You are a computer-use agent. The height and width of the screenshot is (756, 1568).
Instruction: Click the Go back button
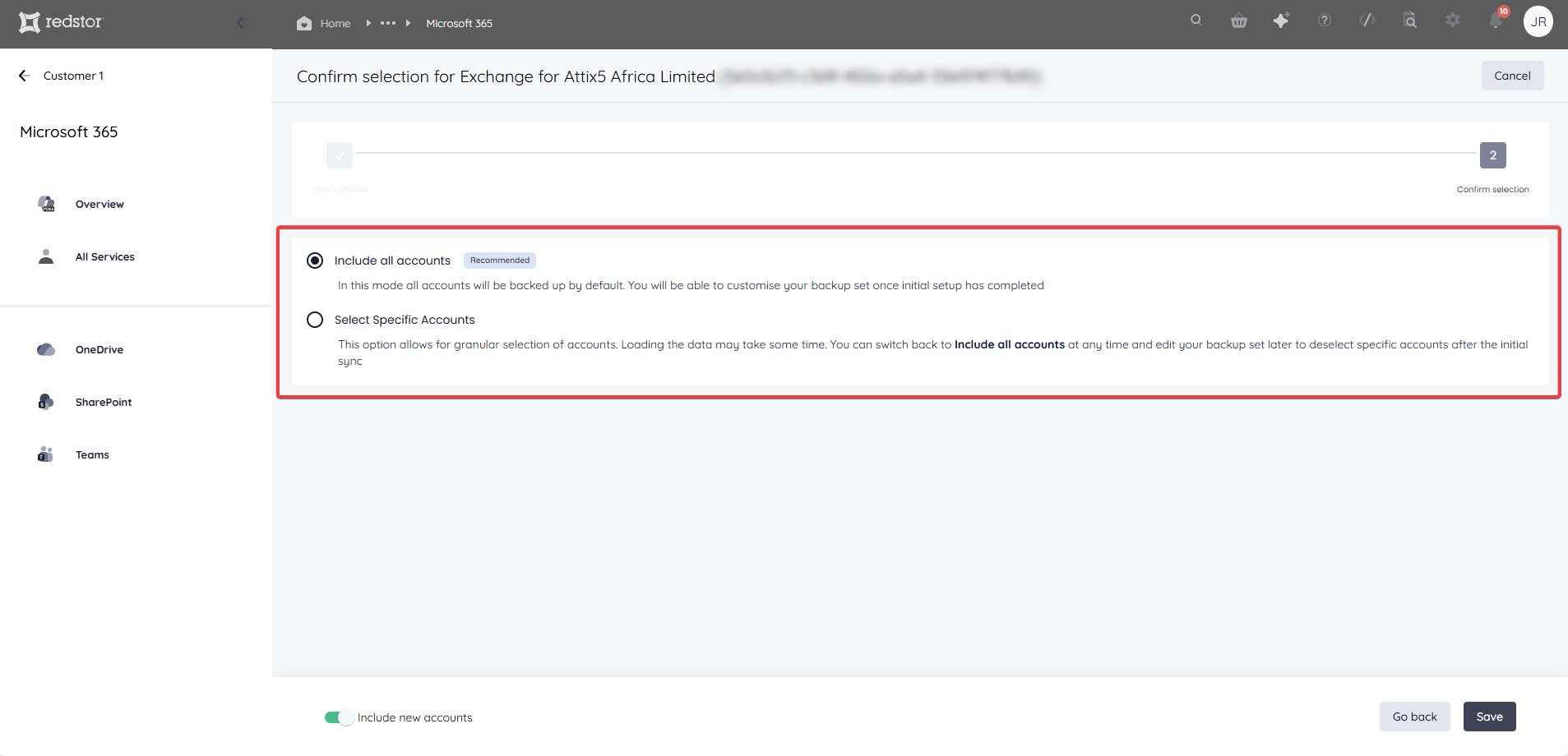click(x=1414, y=717)
